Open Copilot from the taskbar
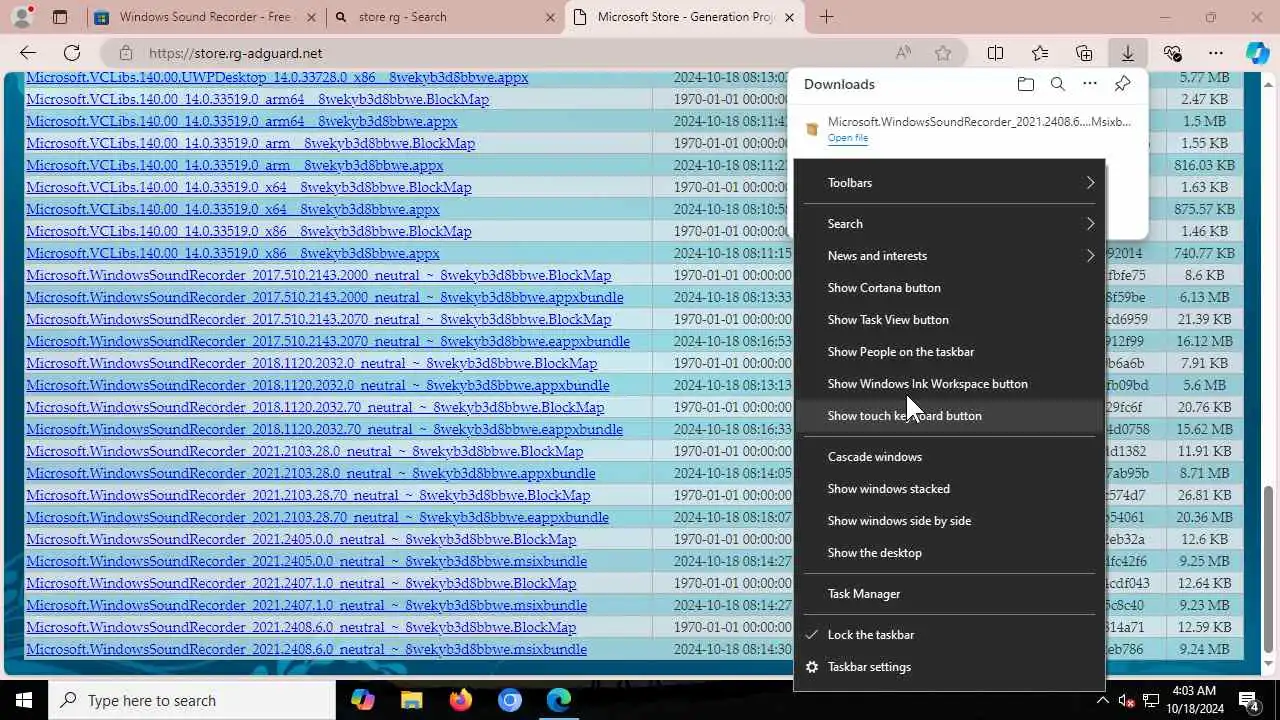The width and height of the screenshot is (1280, 720). (x=362, y=700)
